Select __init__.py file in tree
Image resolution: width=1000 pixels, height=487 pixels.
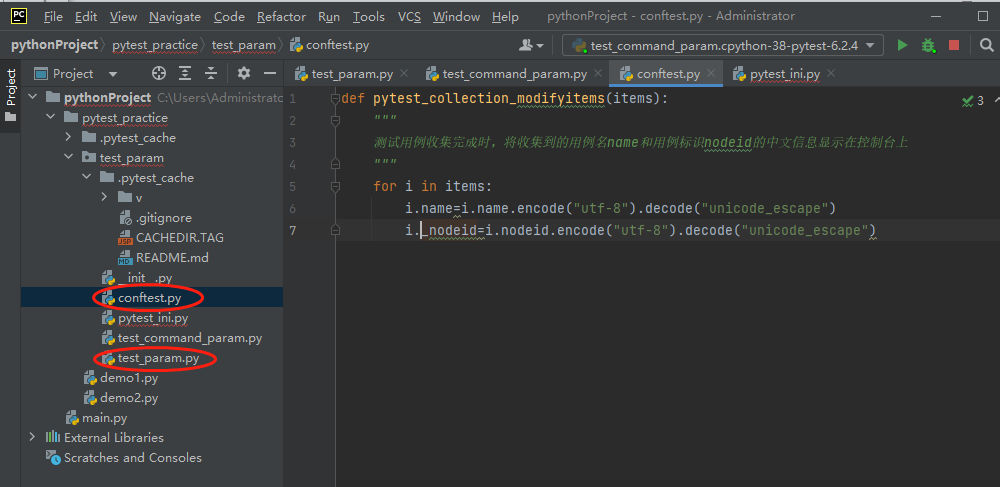tap(145, 278)
